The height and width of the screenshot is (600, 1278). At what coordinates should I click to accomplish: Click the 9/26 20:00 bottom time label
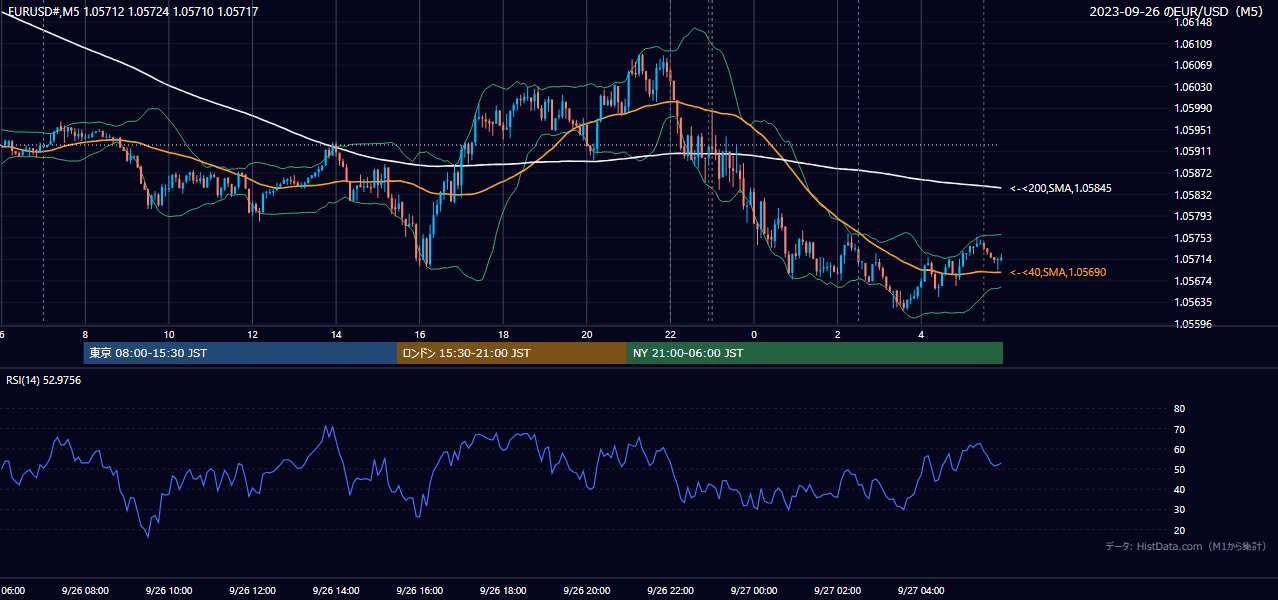pyautogui.click(x=586, y=590)
